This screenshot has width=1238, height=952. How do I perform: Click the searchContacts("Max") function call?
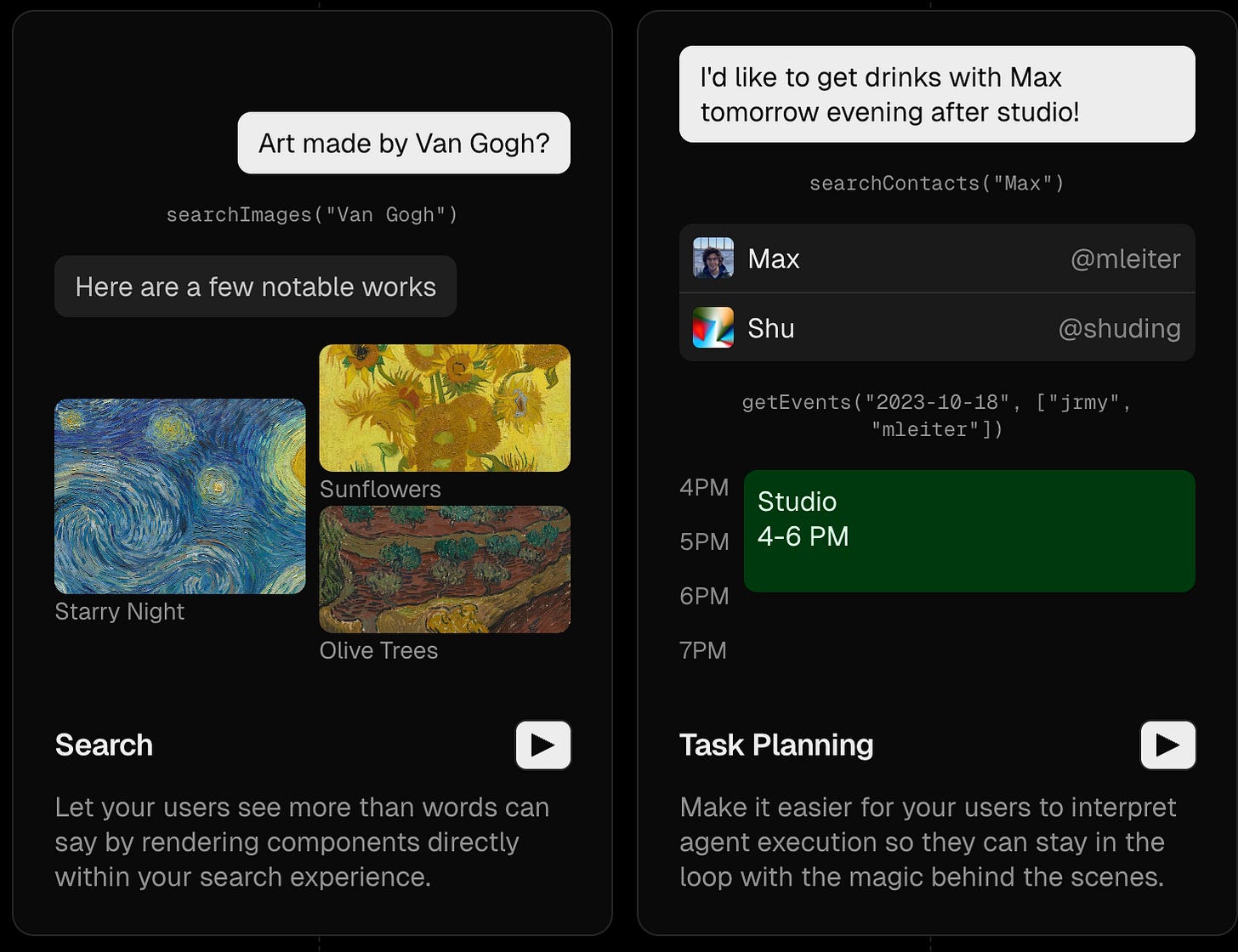tap(937, 183)
